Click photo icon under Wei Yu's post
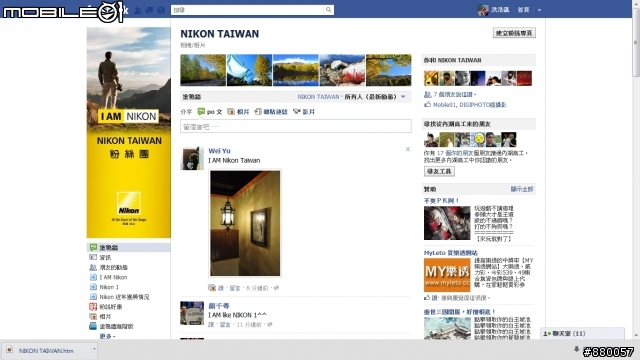The height and width of the screenshot is (360, 640). (x=211, y=288)
